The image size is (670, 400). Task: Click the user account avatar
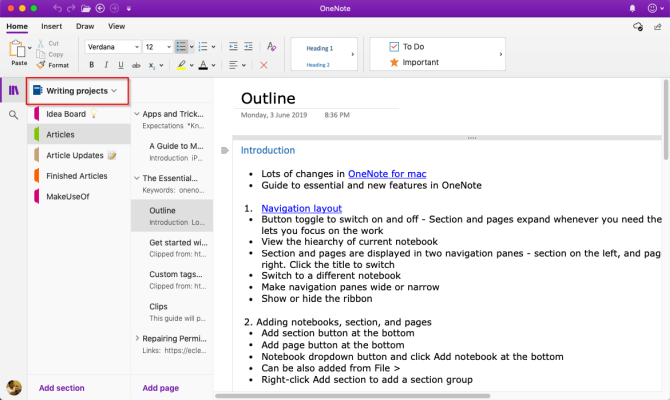pyautogui.click(x=14, y=388)
